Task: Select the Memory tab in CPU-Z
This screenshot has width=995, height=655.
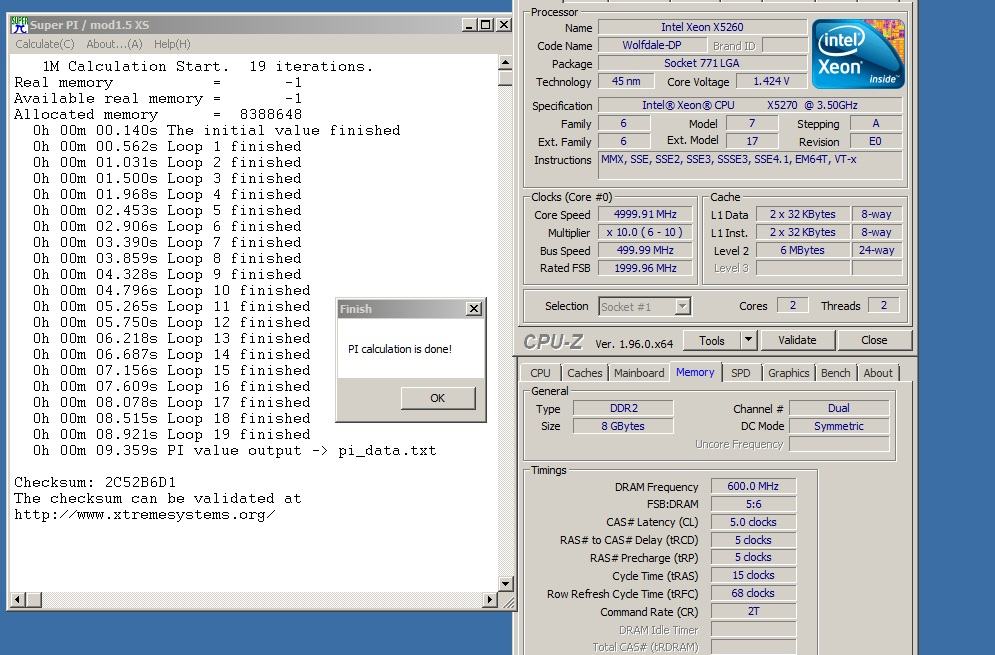Action: pyautogui.click(x=695, y=373)
